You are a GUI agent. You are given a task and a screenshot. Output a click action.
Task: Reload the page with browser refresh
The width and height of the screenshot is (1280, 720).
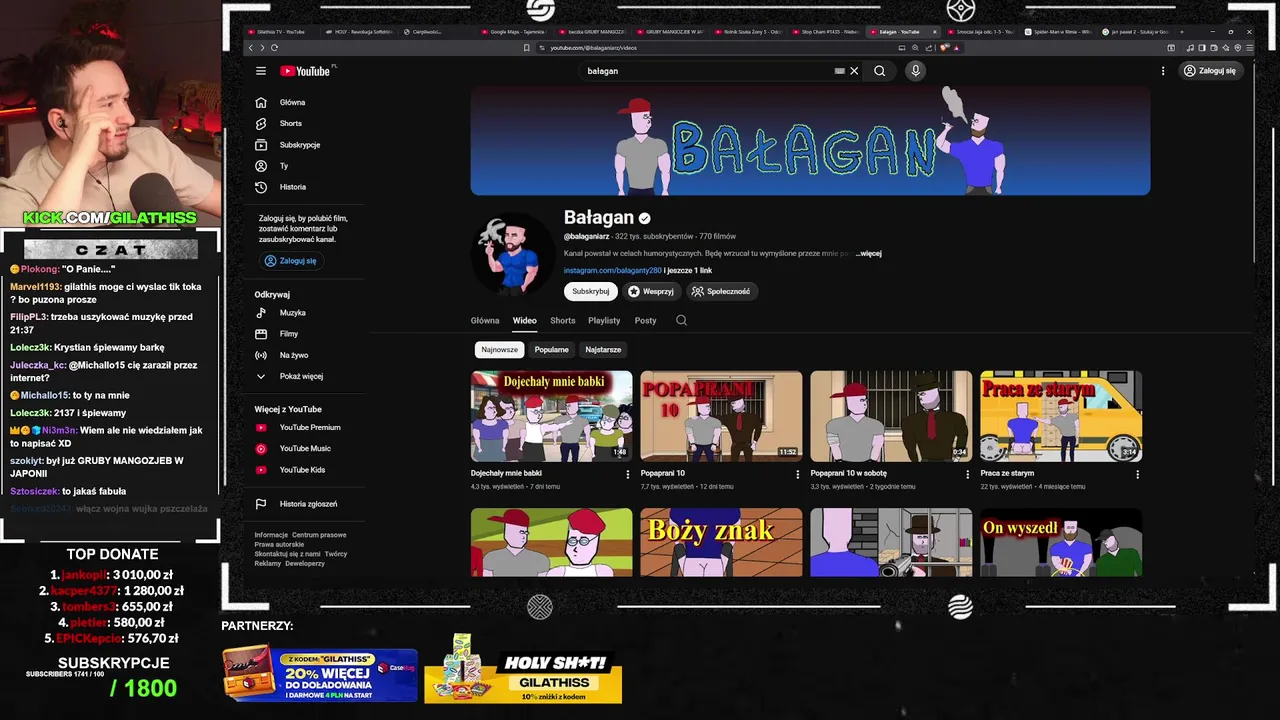(274, 47)
